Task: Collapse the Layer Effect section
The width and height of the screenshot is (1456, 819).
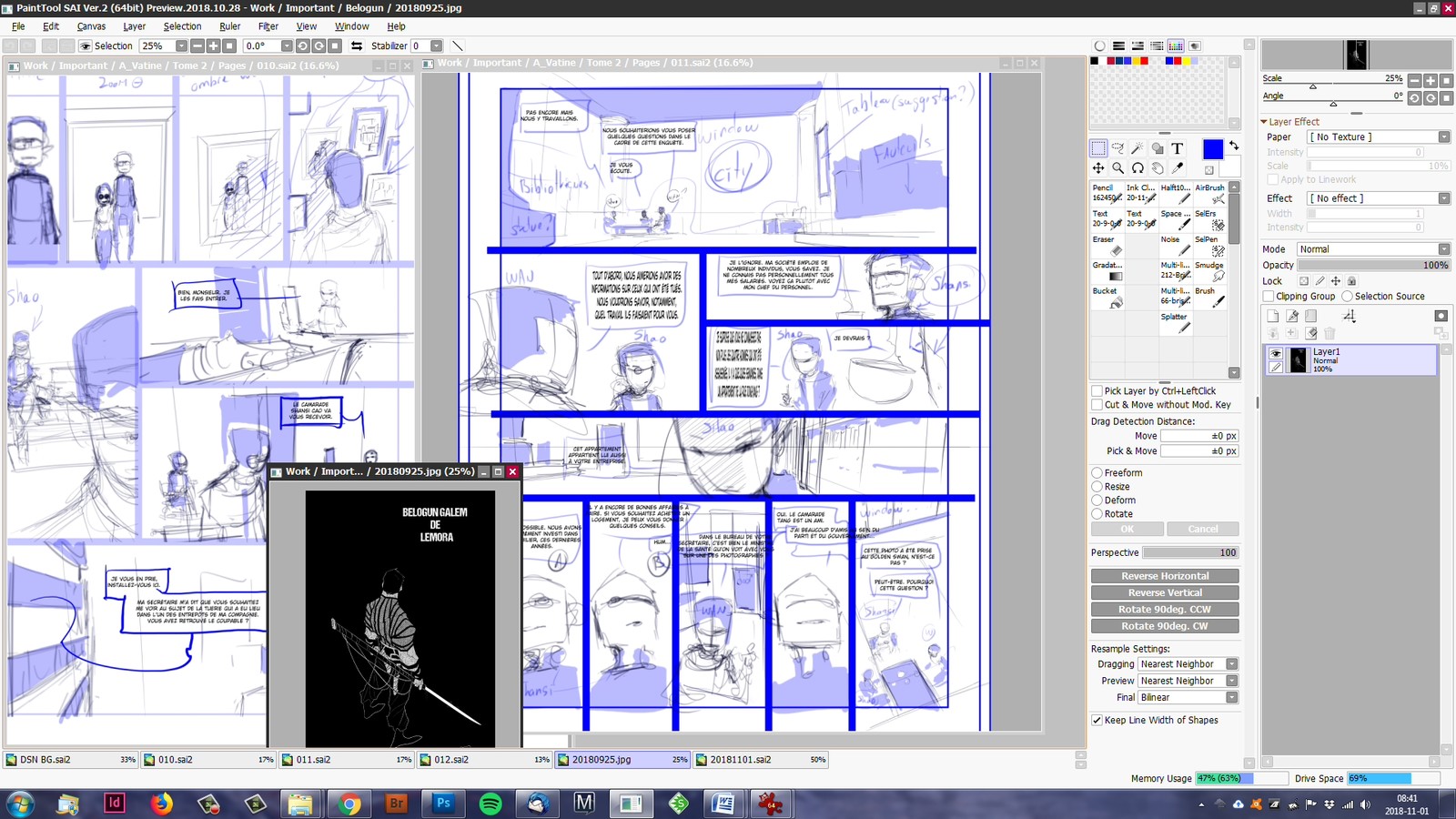Action: (1264, 122)
